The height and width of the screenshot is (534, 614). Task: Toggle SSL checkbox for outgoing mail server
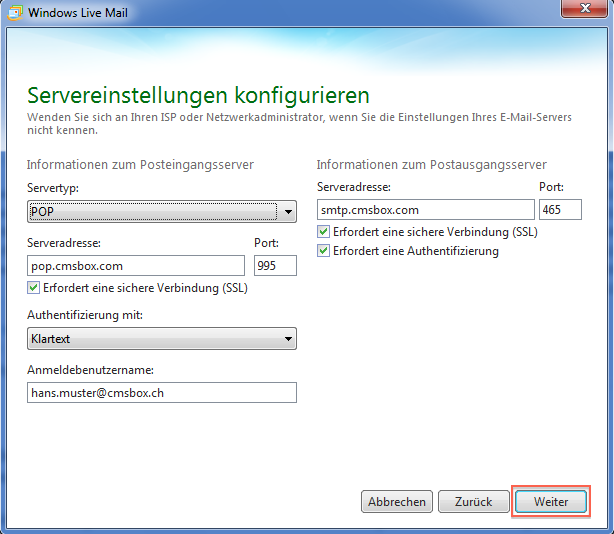click(x=323, y=232)
